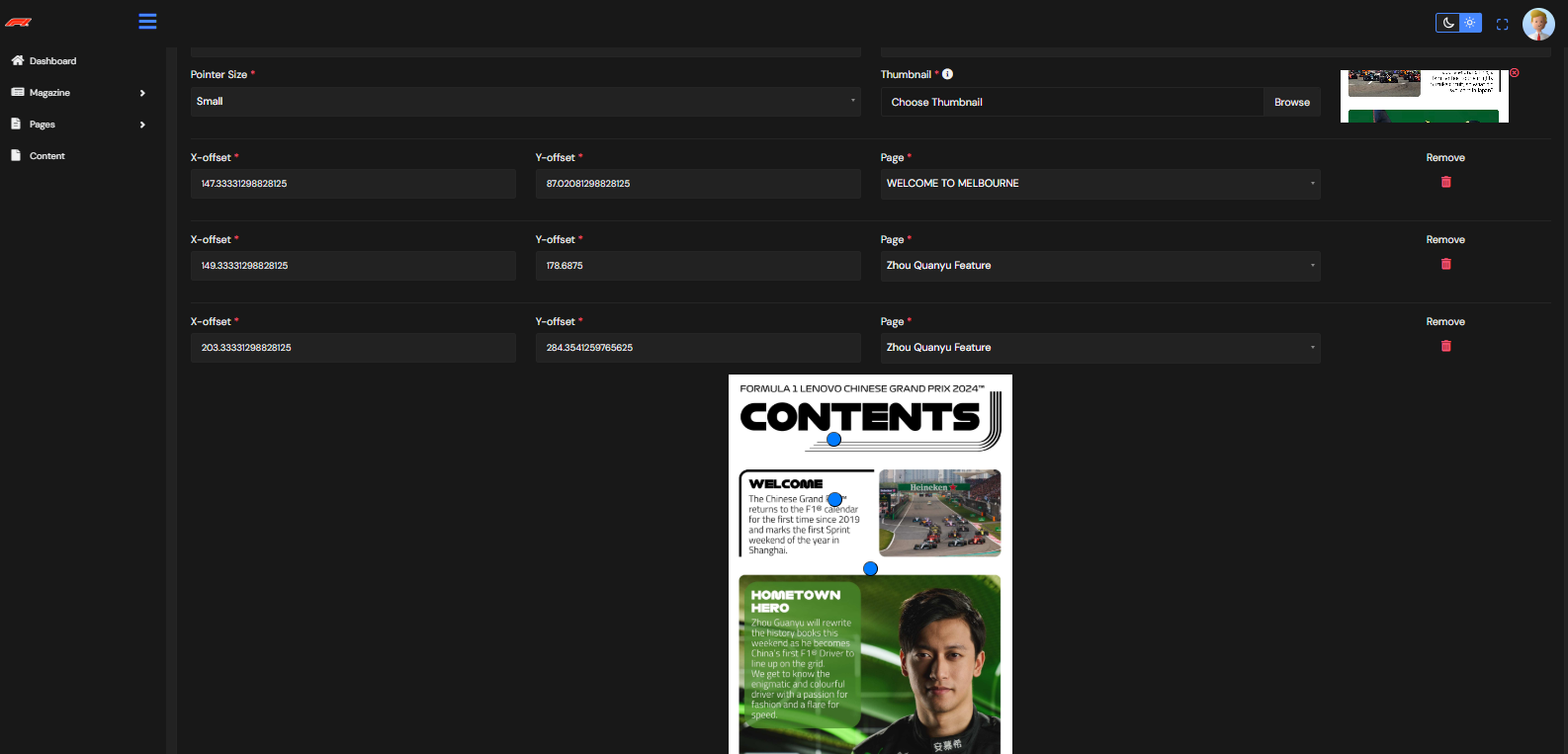Edit the Y-offset field with 87.02081298828125
The width and height of the screenshot is (1568, 754).
(698, 184)
